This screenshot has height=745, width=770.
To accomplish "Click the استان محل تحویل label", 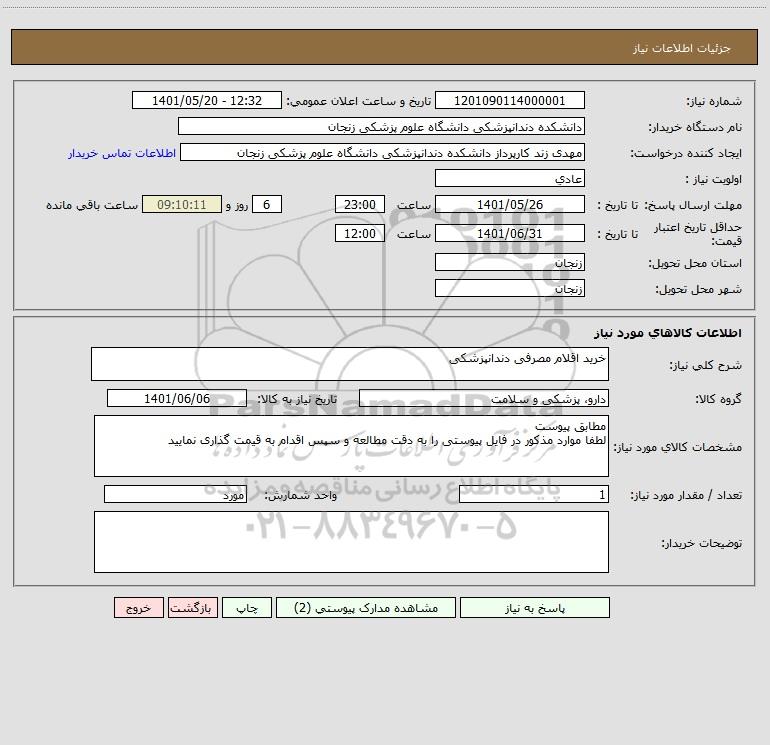I will pyautogui.click(x=695, y=264).
